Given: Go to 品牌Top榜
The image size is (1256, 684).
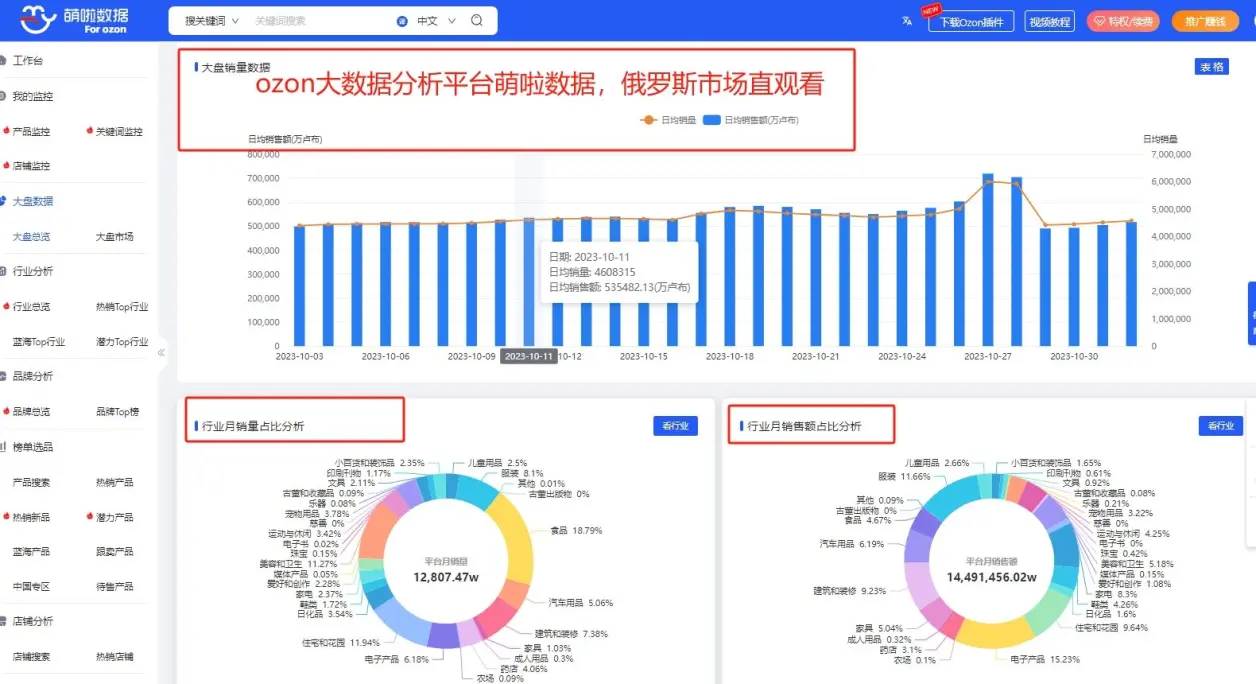Looking at the screenshot, I should [x=117, y=411].
